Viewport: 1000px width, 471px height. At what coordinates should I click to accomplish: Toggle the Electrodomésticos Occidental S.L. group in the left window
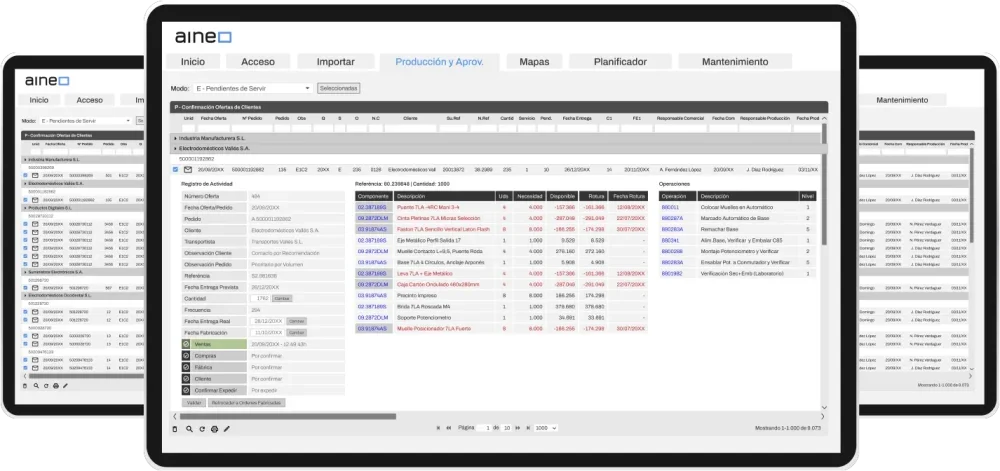coord(26,295)
